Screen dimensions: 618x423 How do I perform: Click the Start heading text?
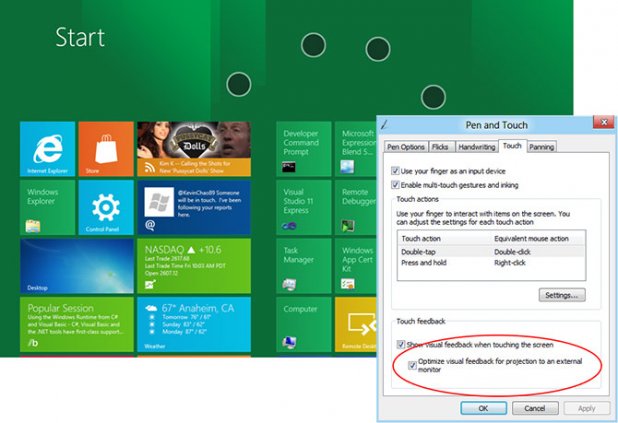(x=80, y=37)
